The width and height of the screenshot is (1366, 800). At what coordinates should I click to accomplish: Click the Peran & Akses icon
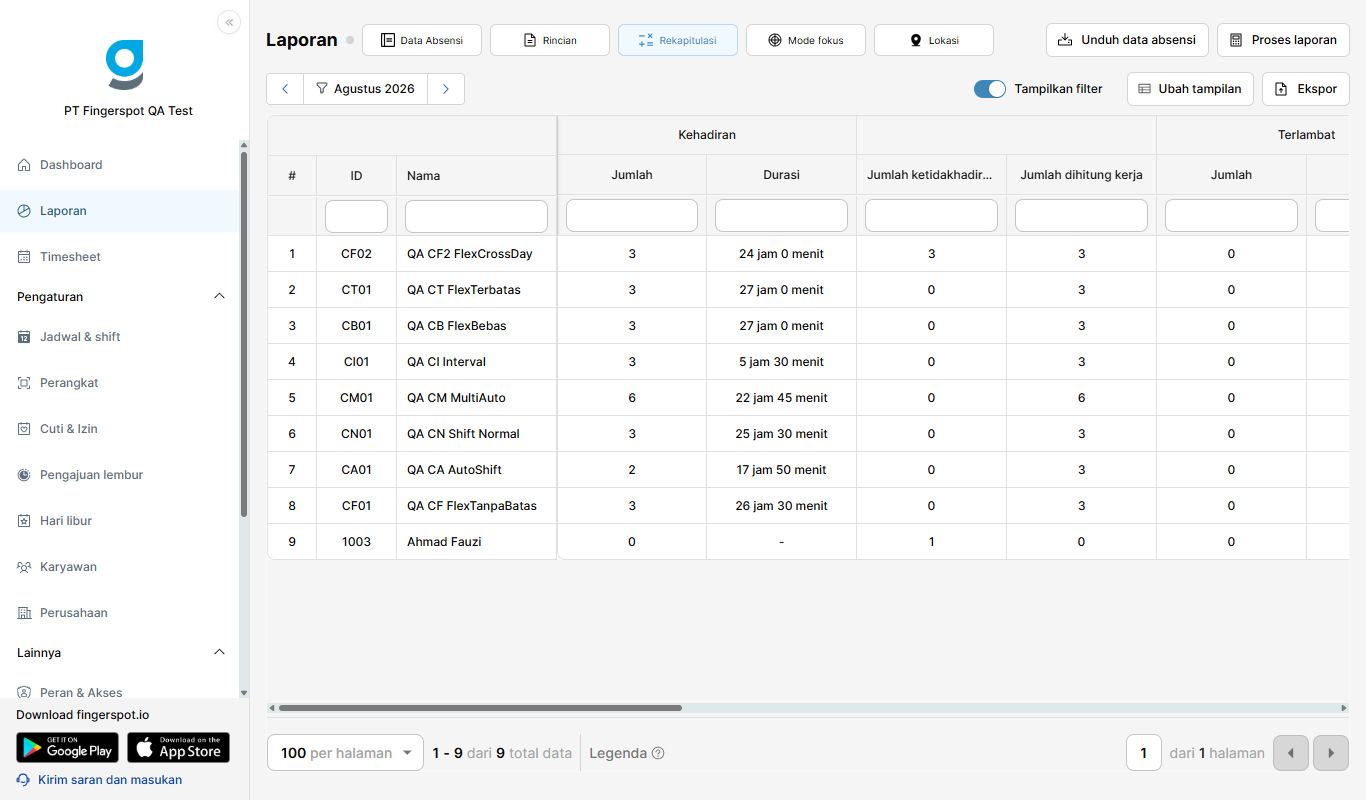(x=25, y=692)
